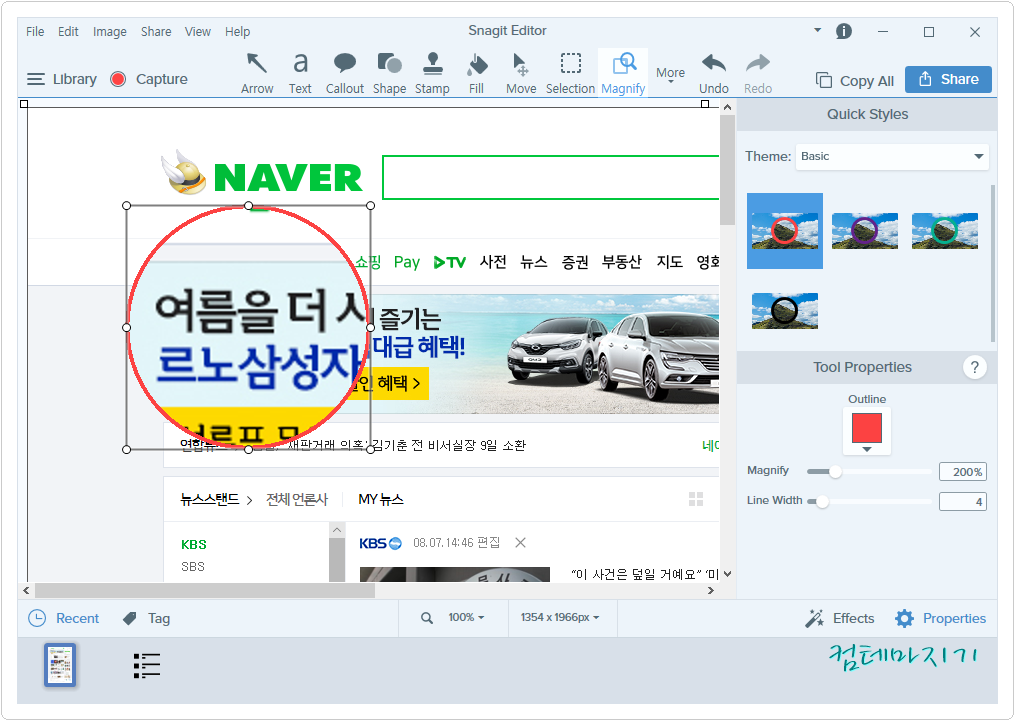Select the Move tool
The image size is (1015, 721).
click(520, 73)
